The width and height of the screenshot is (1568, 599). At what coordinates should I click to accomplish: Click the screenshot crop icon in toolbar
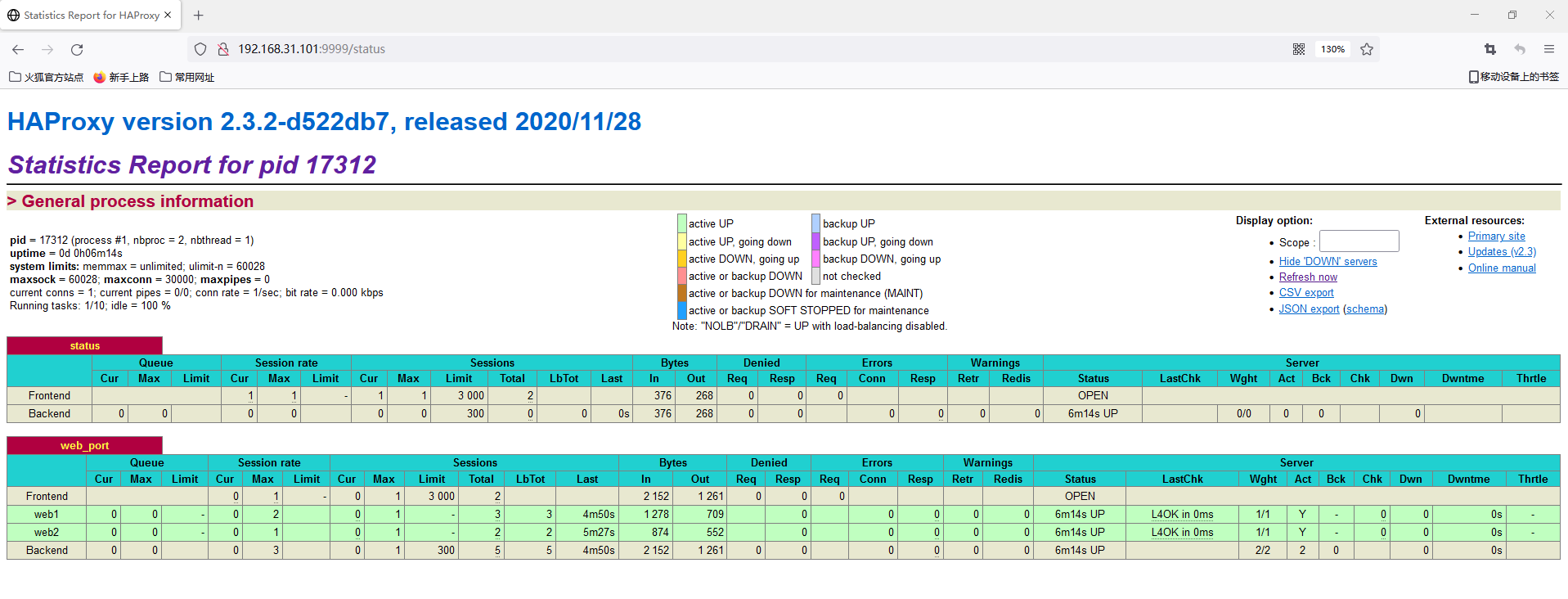point(1489,49)
